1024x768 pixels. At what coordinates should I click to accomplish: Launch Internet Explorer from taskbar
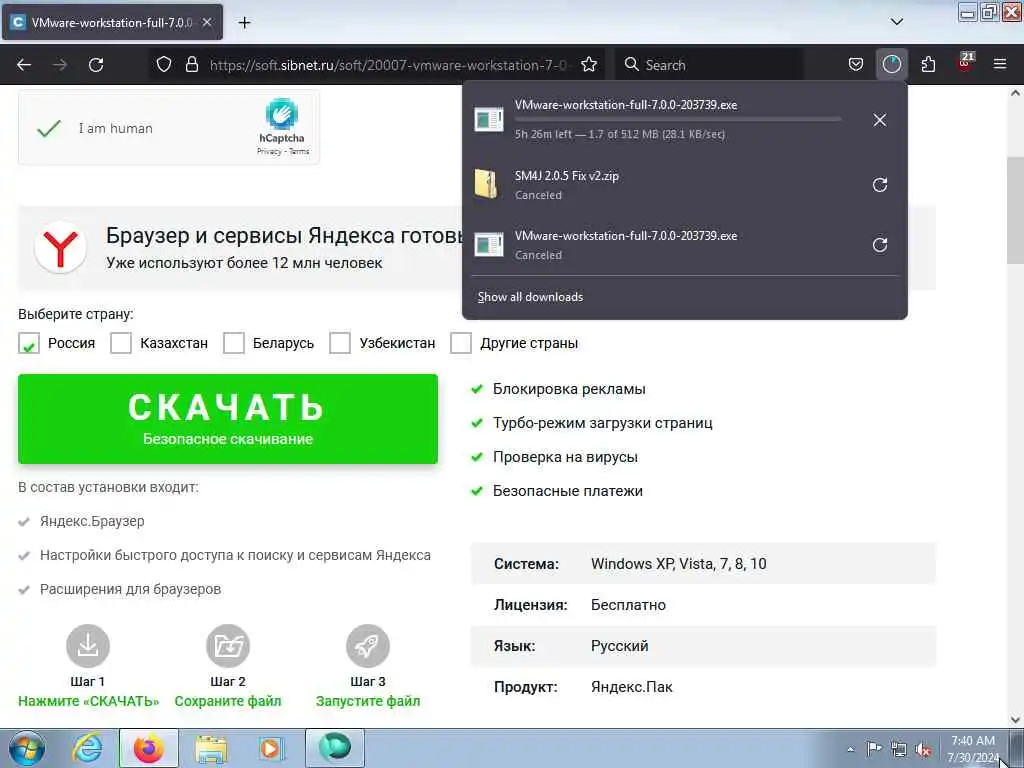click(x=87, y=748)
